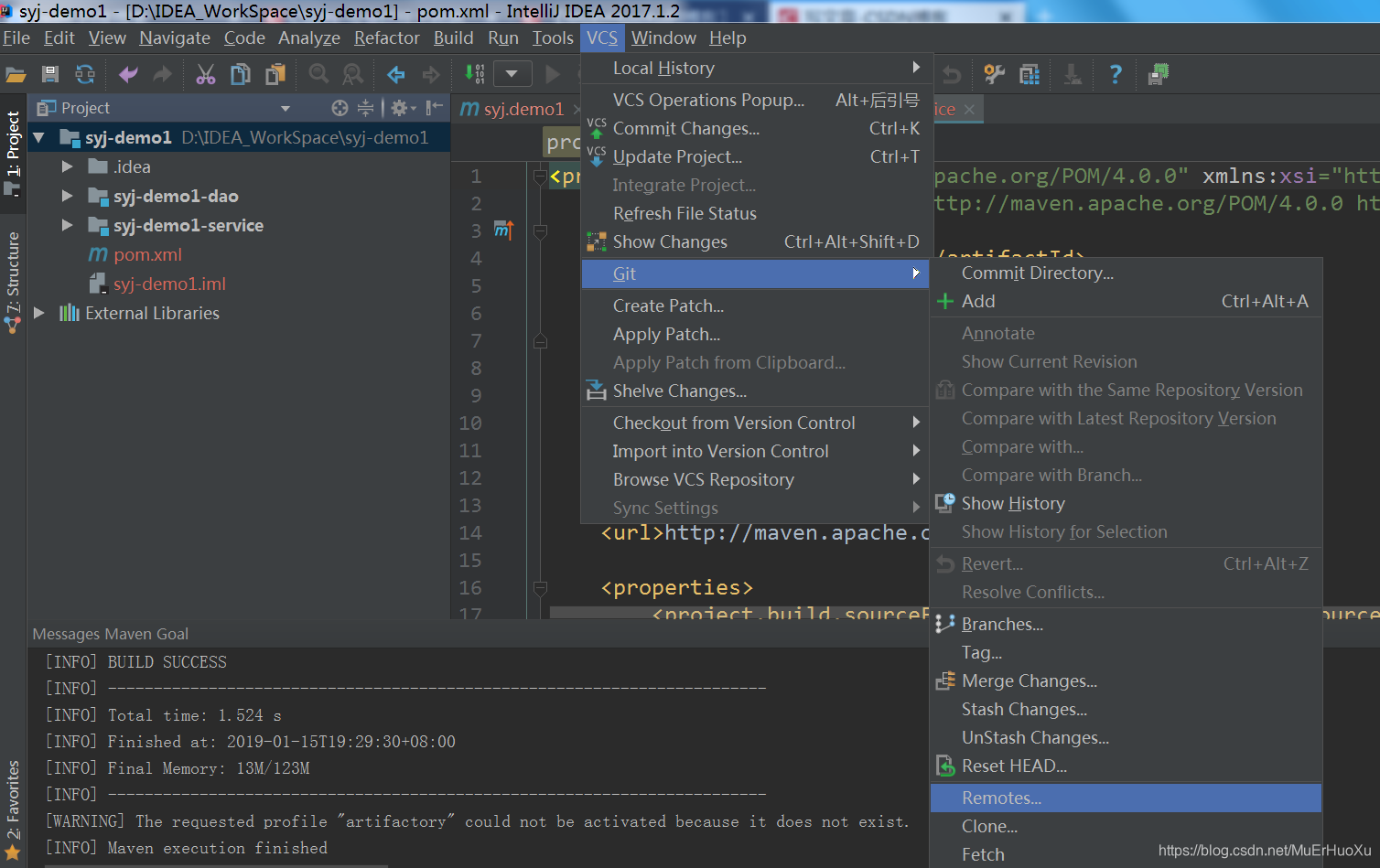This screenshot has width=1380, height=868.
Task: Open the Refactor menu
Action: pyautogui.click(x=387, y=38)
